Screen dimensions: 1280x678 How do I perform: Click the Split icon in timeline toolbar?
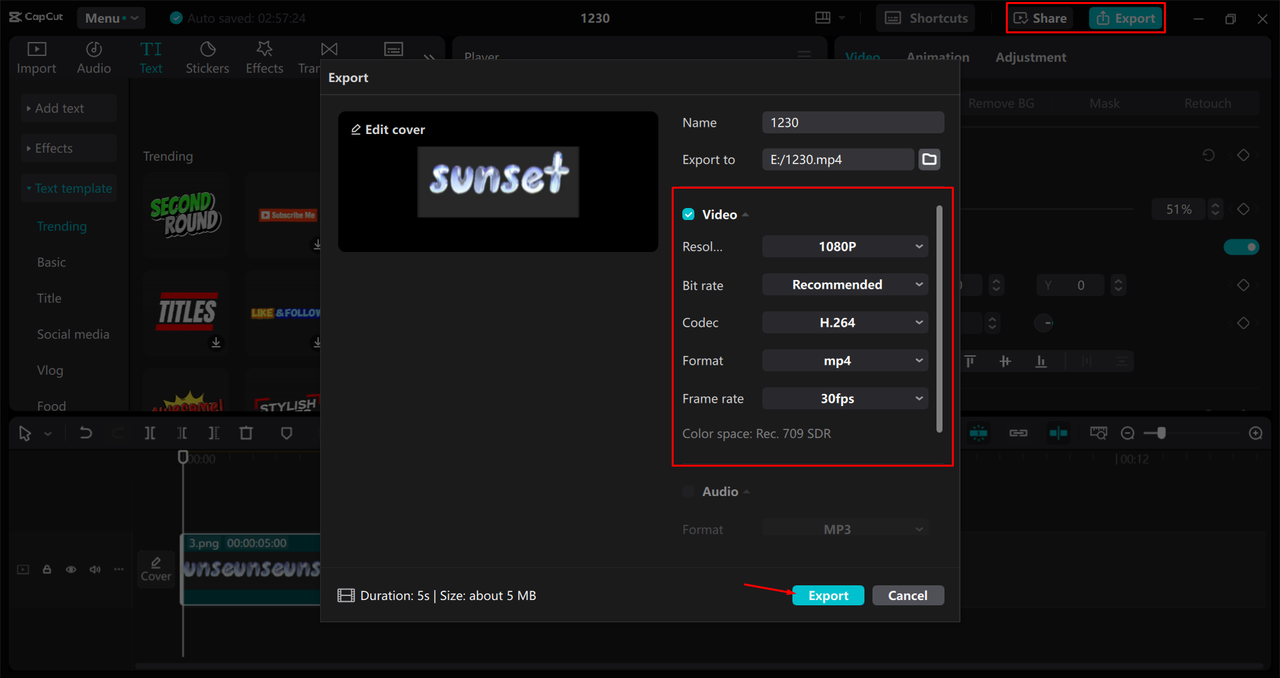click(149, 433)
